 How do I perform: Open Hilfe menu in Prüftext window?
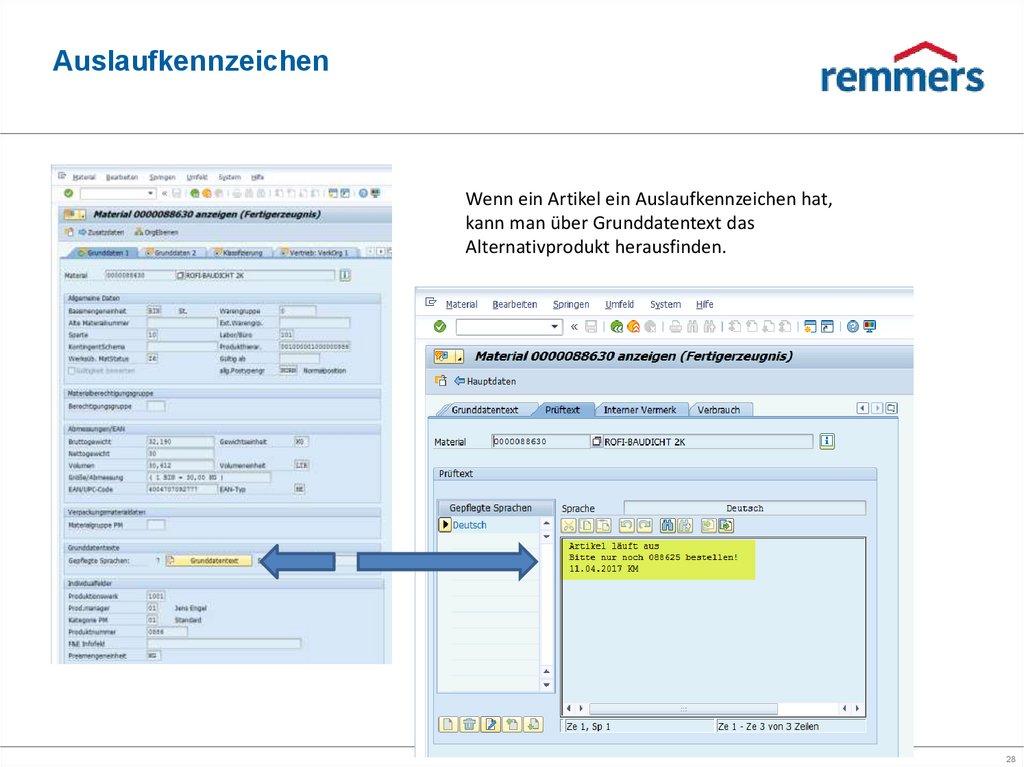705,304
